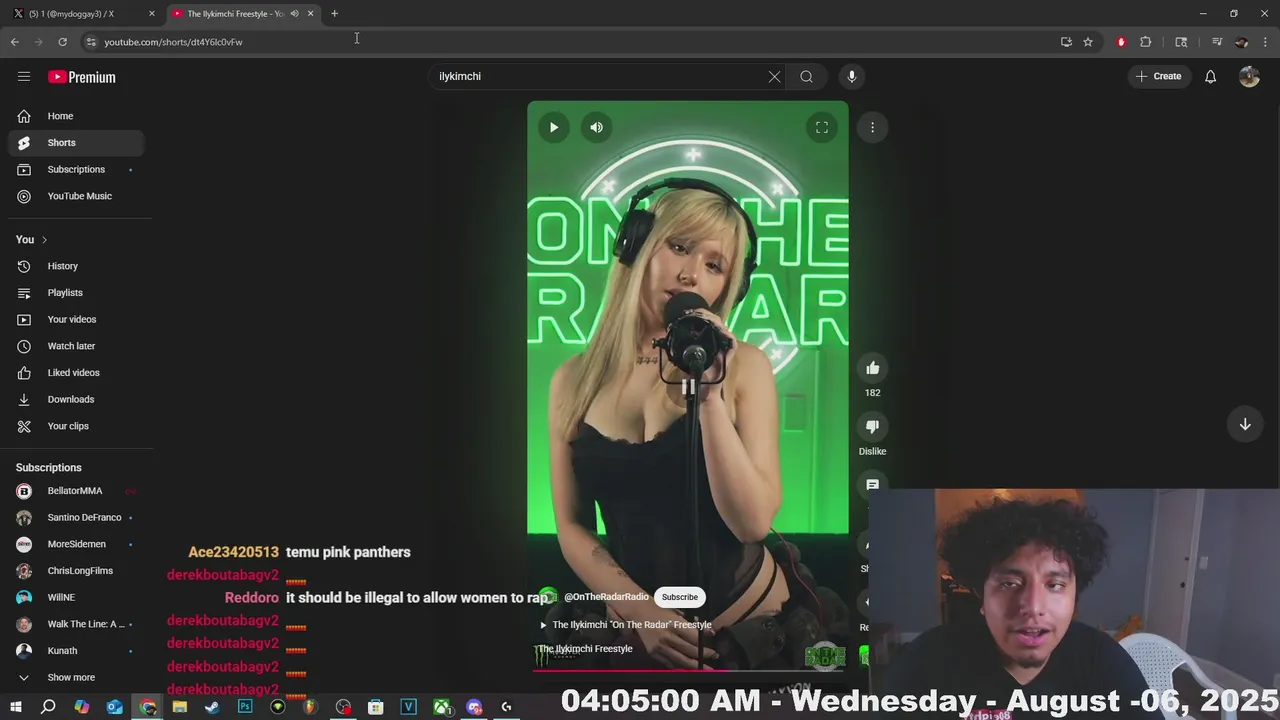This screenshot has height=720, width=1280.
Task: Open YouTube notifications bell
Action: pyautogui.click(x=1210, y=77)
